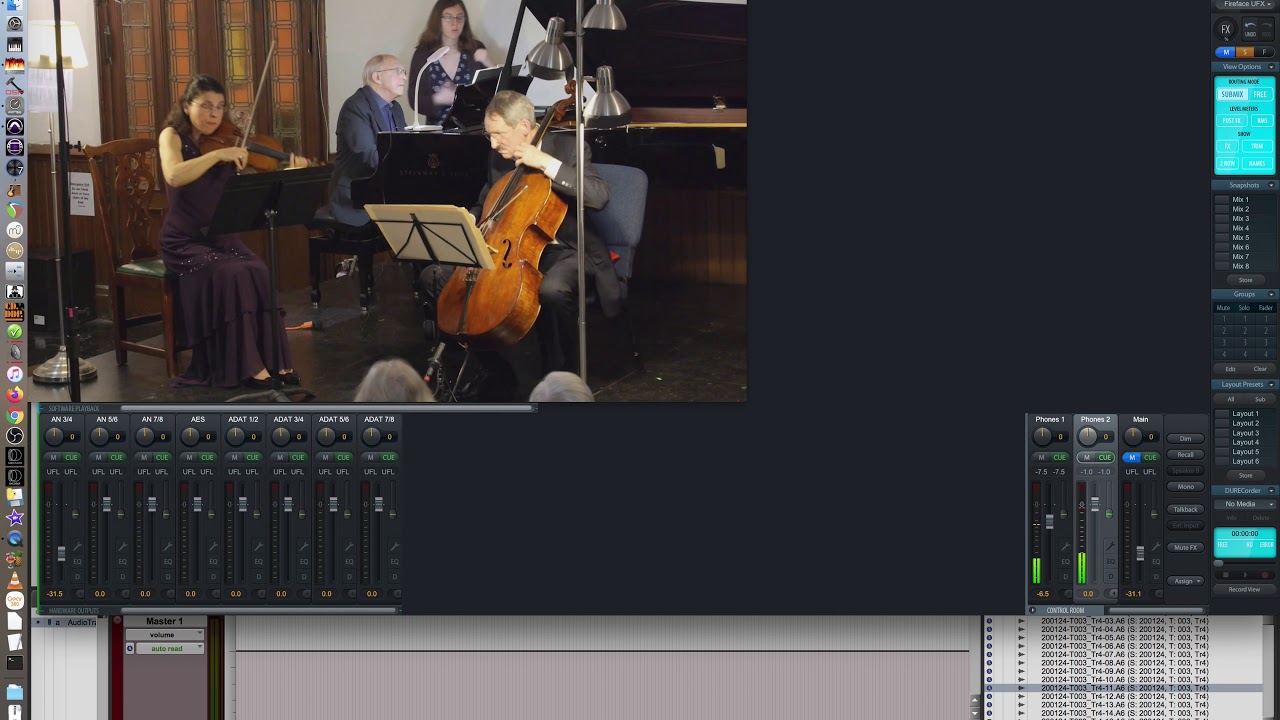Enable CUE on AN 5/6 channel

(x=116, y=457)
